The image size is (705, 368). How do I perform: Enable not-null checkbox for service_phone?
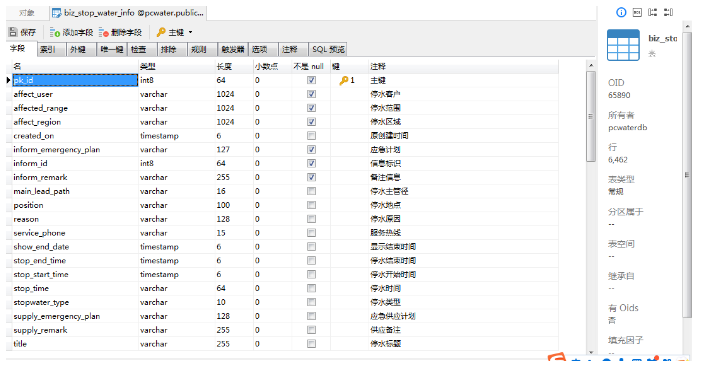pyautogui.click(x=311, y=233)
